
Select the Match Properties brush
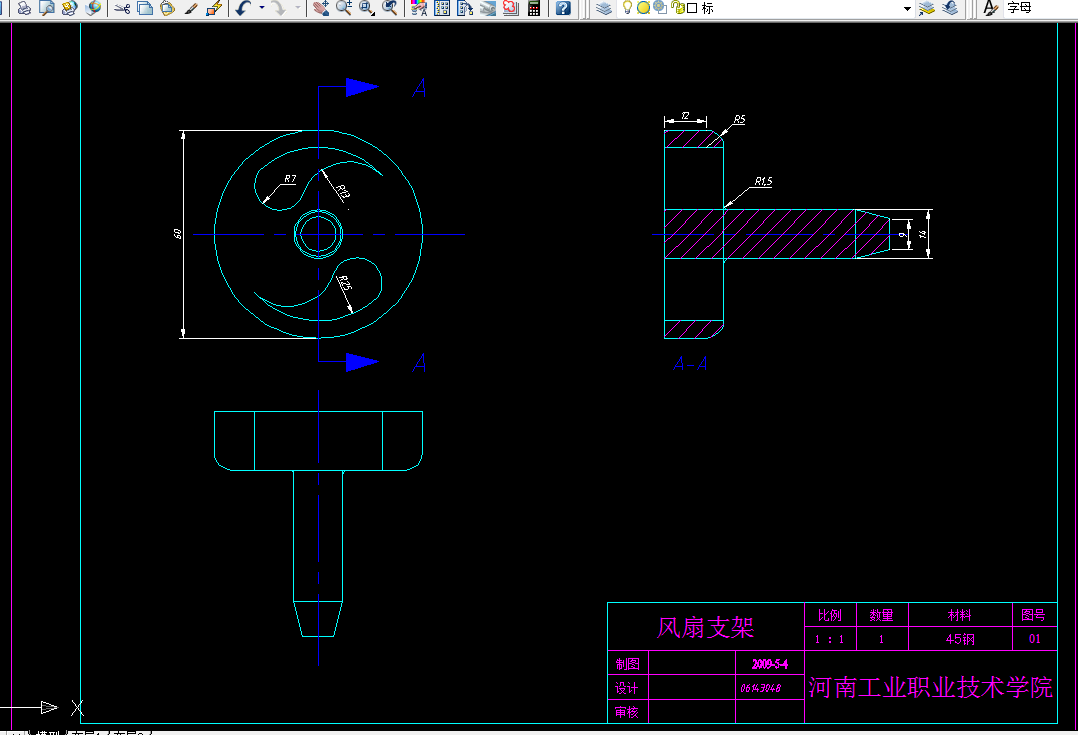pyautogui.click(x=191, y=8)
